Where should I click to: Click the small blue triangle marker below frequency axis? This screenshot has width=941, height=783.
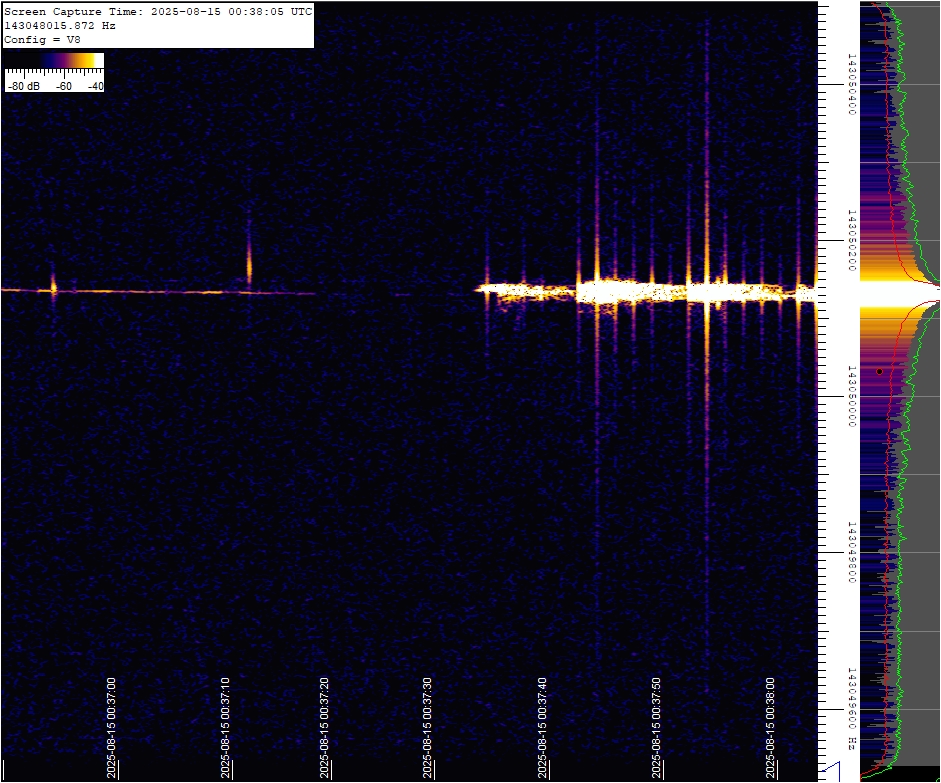coord(831,771)
